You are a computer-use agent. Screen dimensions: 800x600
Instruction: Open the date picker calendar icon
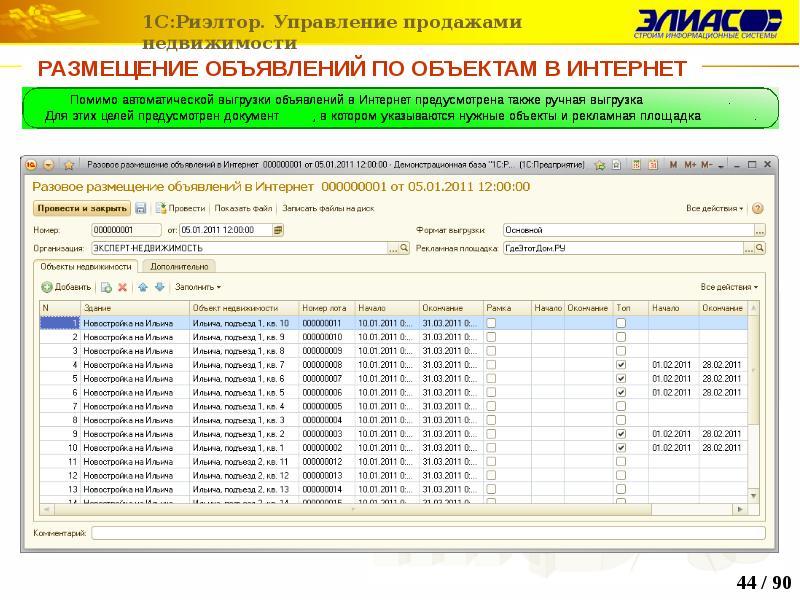(278, 230)
